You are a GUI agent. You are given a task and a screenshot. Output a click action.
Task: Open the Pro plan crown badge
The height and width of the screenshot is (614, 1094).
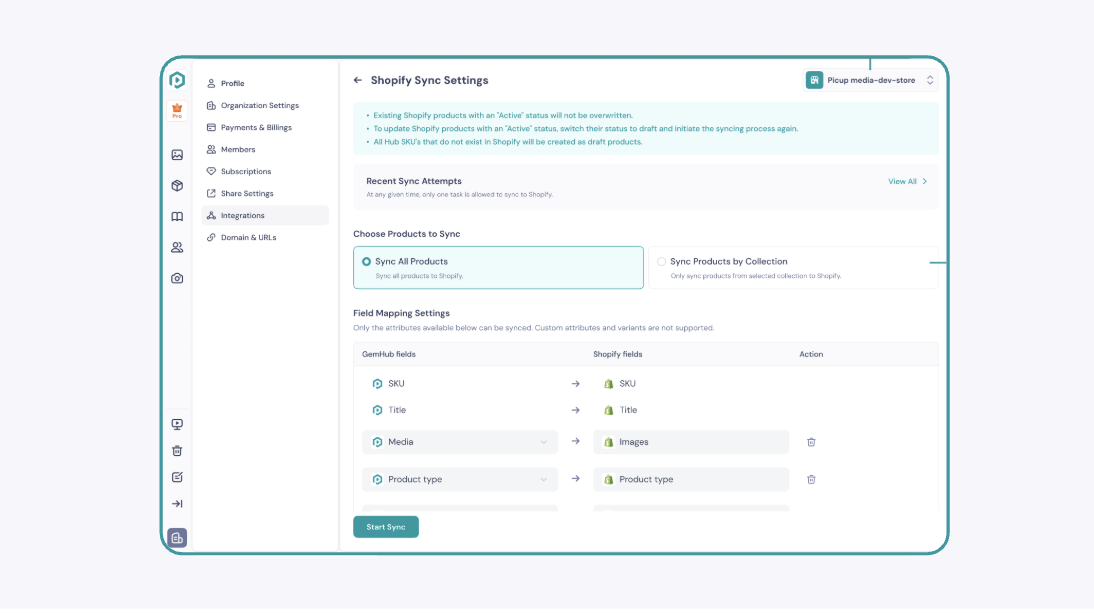coord(177,111)
